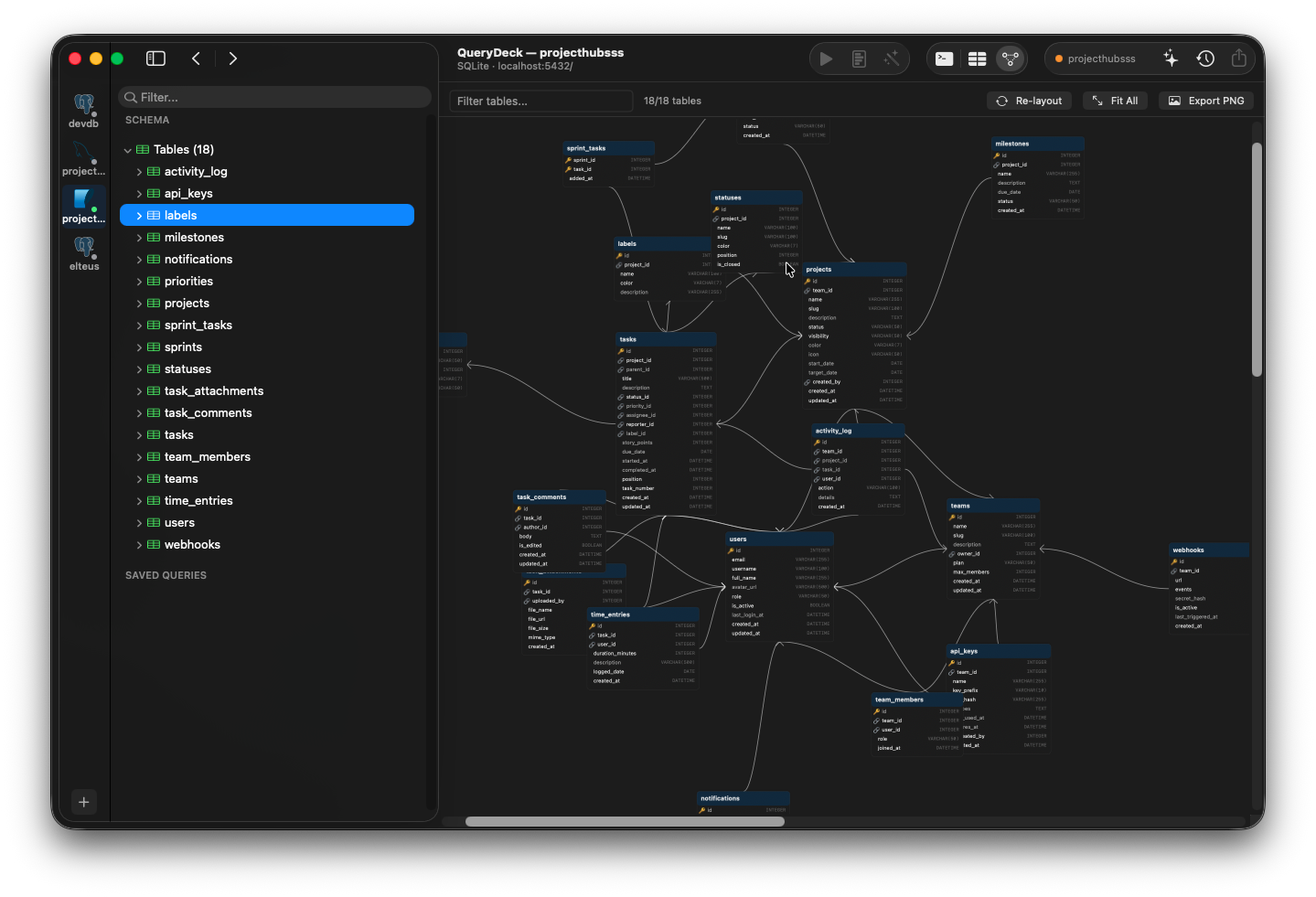Viewport: 1316px width, 897px height.
Task: Click the api_keys node header
Action: (999, 651)
